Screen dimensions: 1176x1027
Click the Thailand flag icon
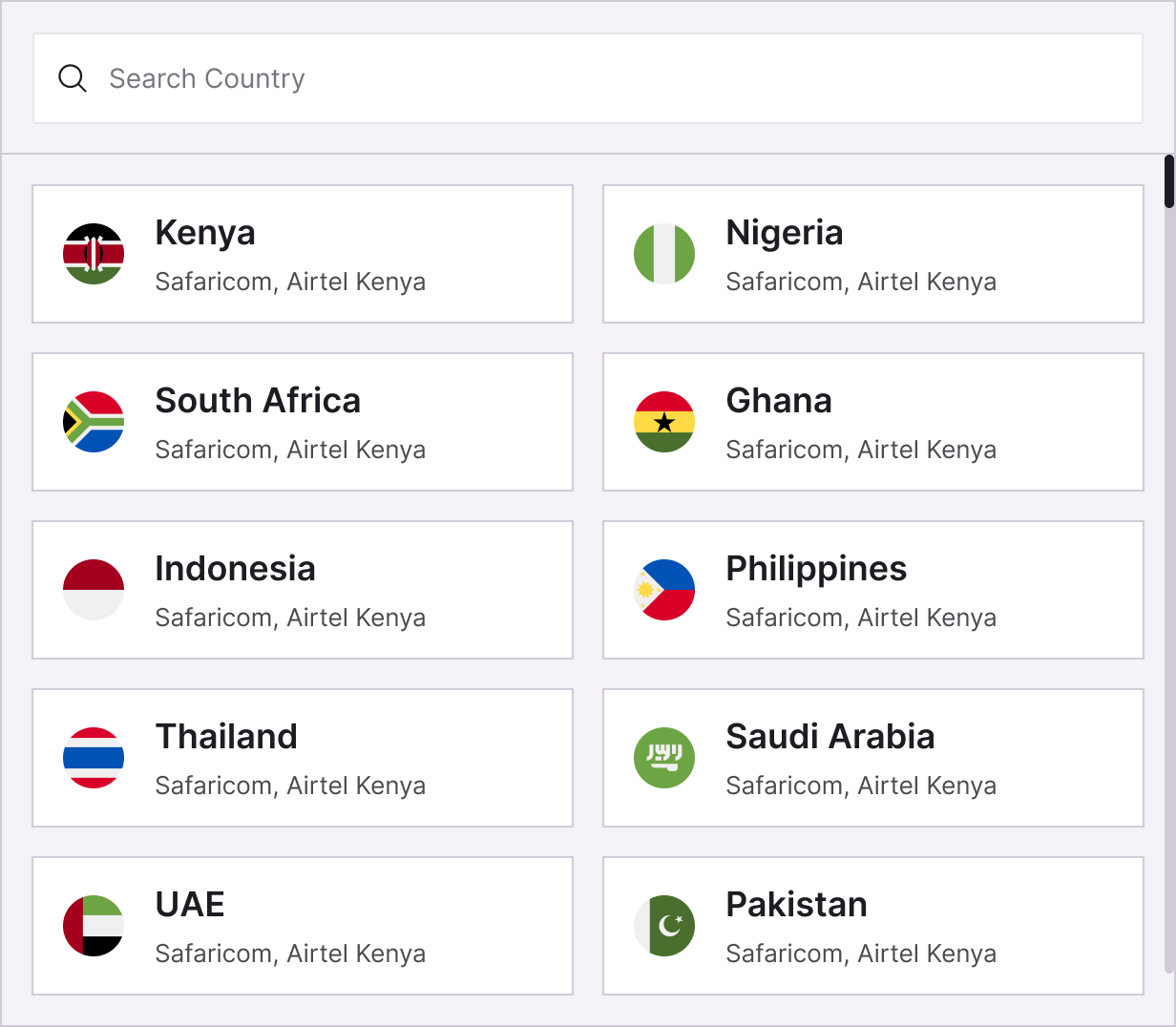(x=94, y=758)
